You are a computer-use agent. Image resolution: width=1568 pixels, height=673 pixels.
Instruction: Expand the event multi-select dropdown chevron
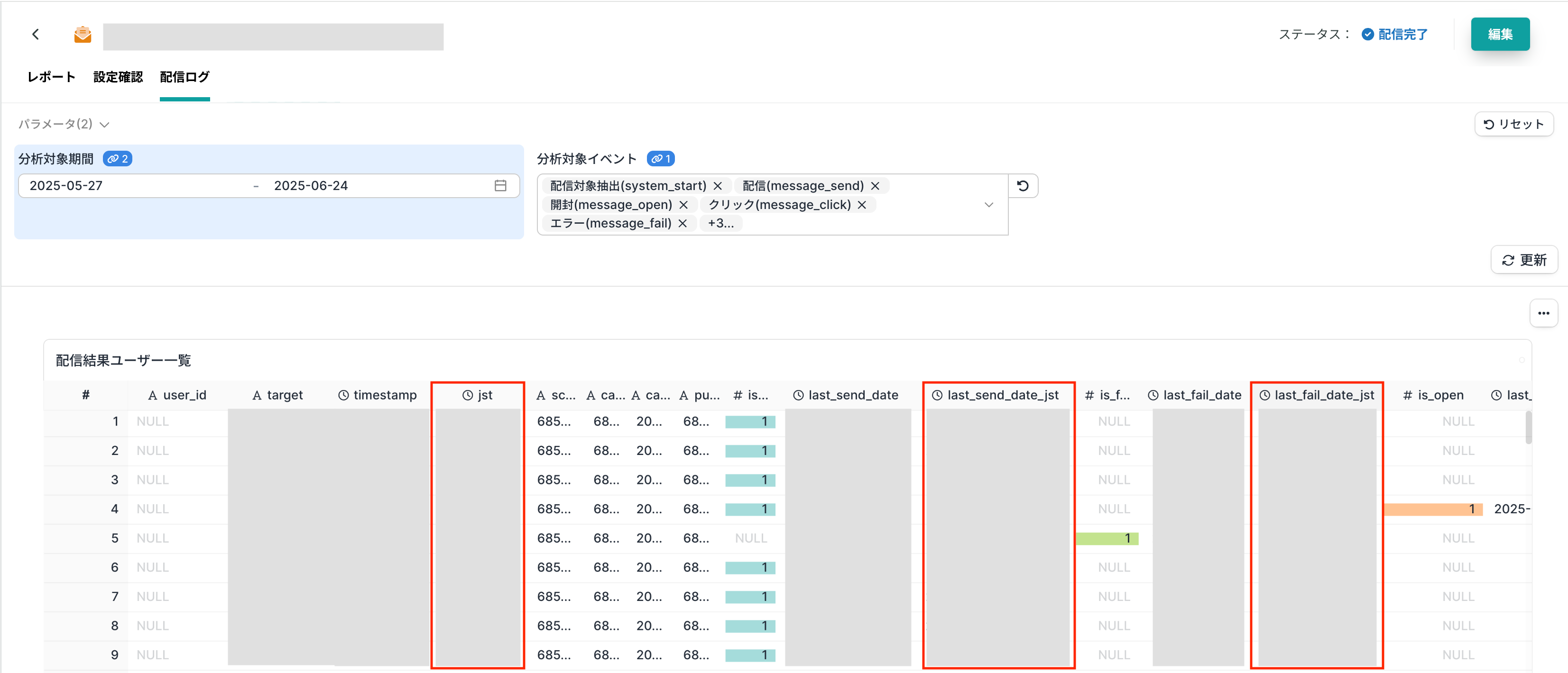coord(988,204)
